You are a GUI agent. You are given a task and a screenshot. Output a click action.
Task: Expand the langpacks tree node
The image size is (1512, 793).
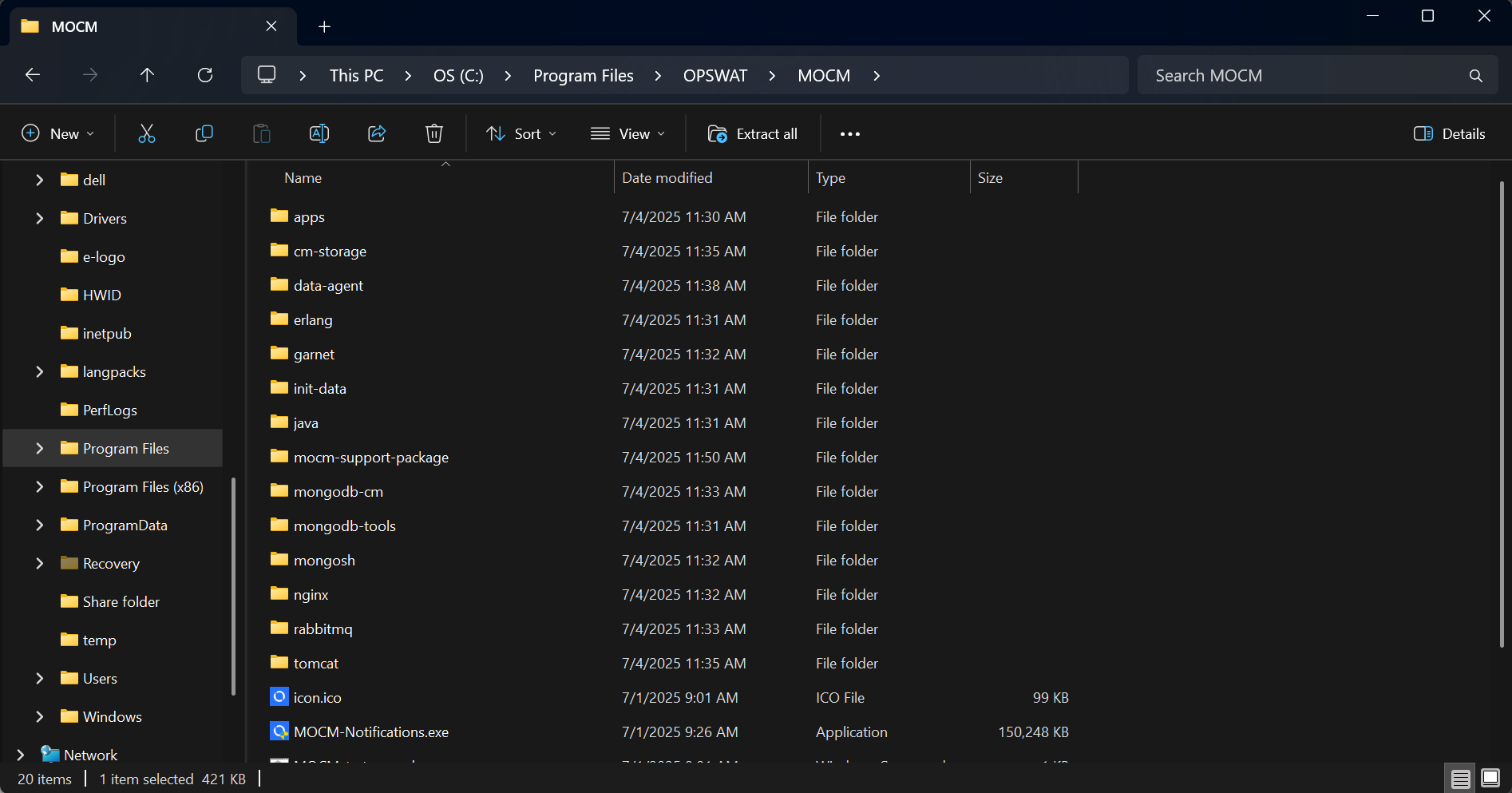click(39, 371)
